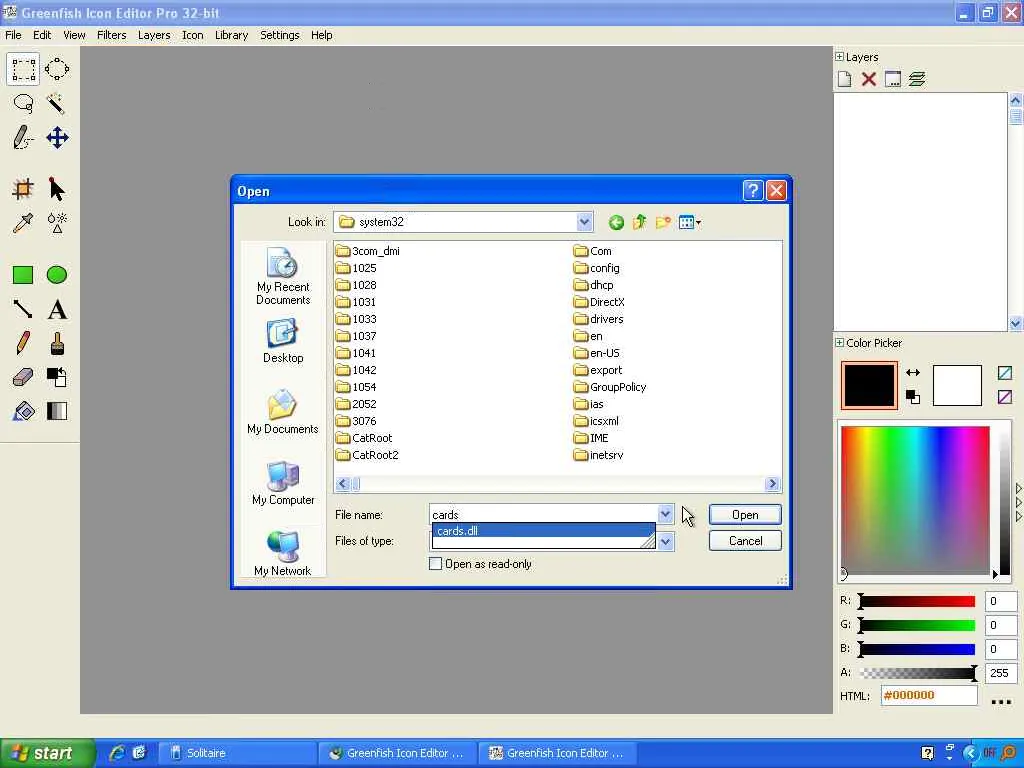The width and height of the screenshot is (1024, 768).
Task: Choose the Lasso selection tool
Action: click(x=23, y=104)
